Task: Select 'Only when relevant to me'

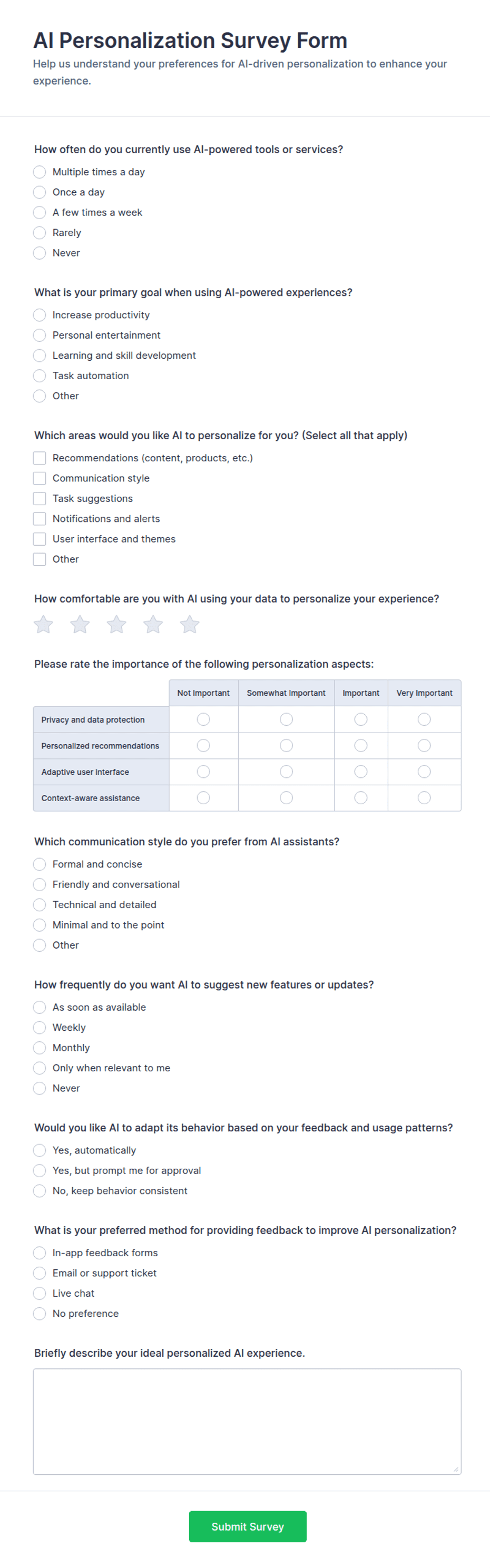Action: pyautogui.click(x=40, y=1068)
